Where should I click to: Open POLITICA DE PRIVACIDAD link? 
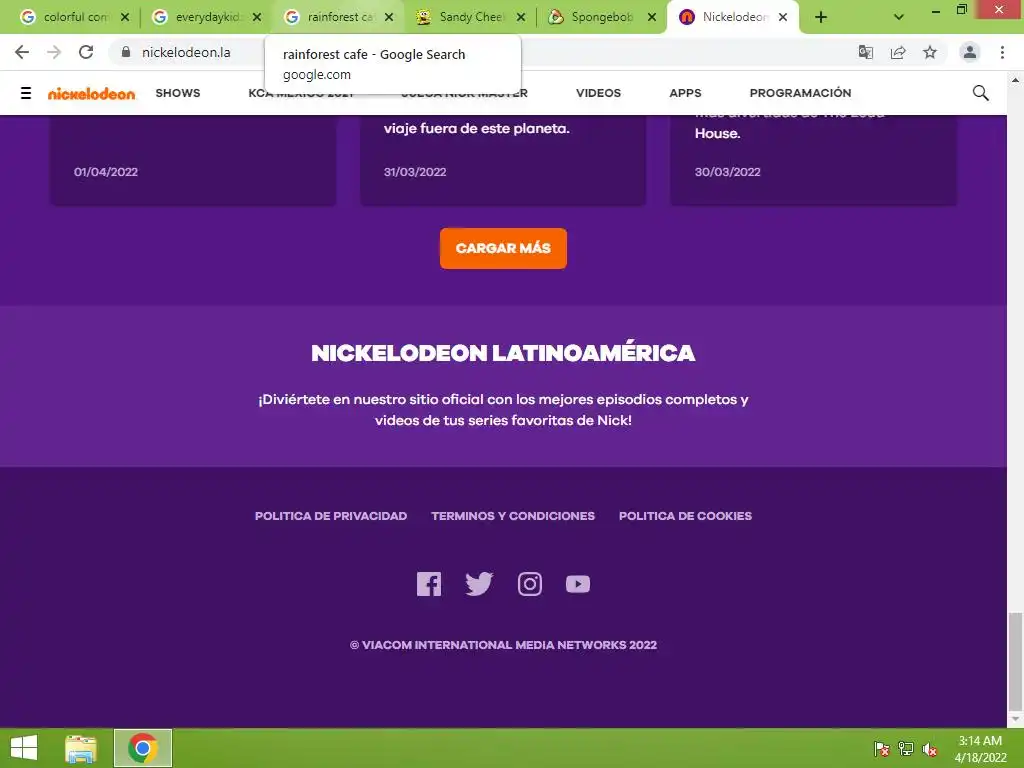click(x=330, y=516)
